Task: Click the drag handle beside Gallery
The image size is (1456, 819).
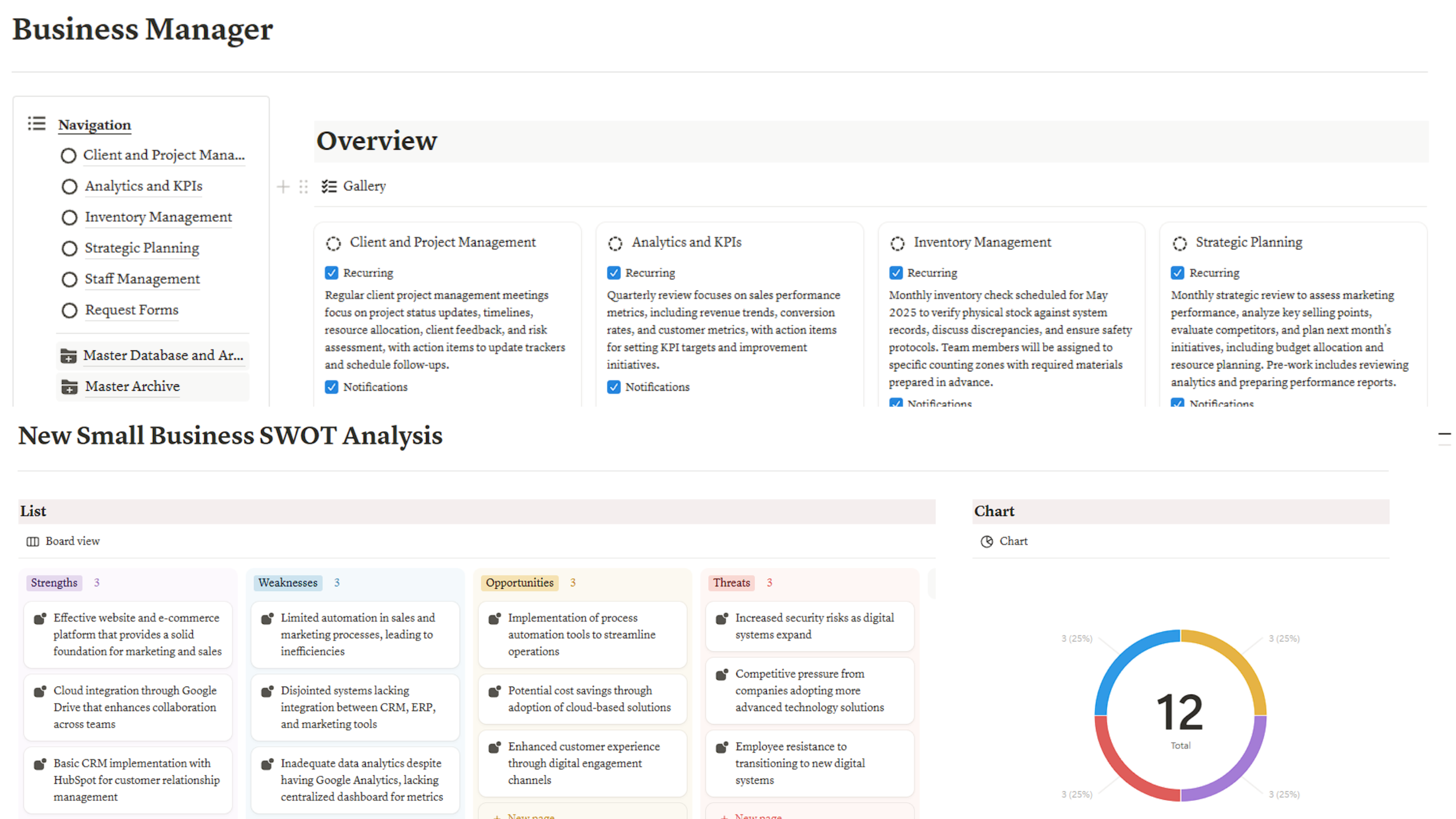Action: coord(303,186)
